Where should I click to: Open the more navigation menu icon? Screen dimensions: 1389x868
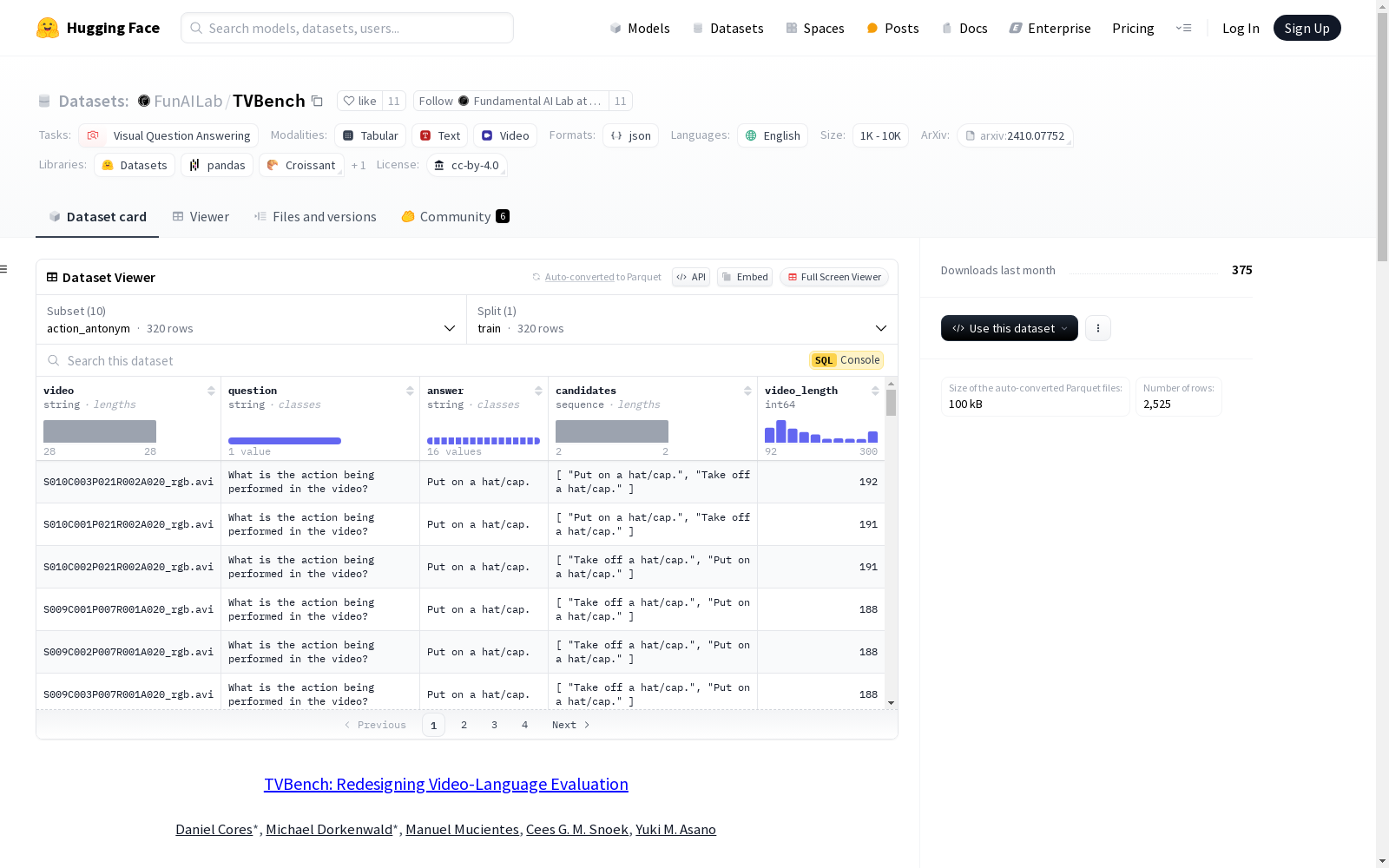[x=1183, y=28]
